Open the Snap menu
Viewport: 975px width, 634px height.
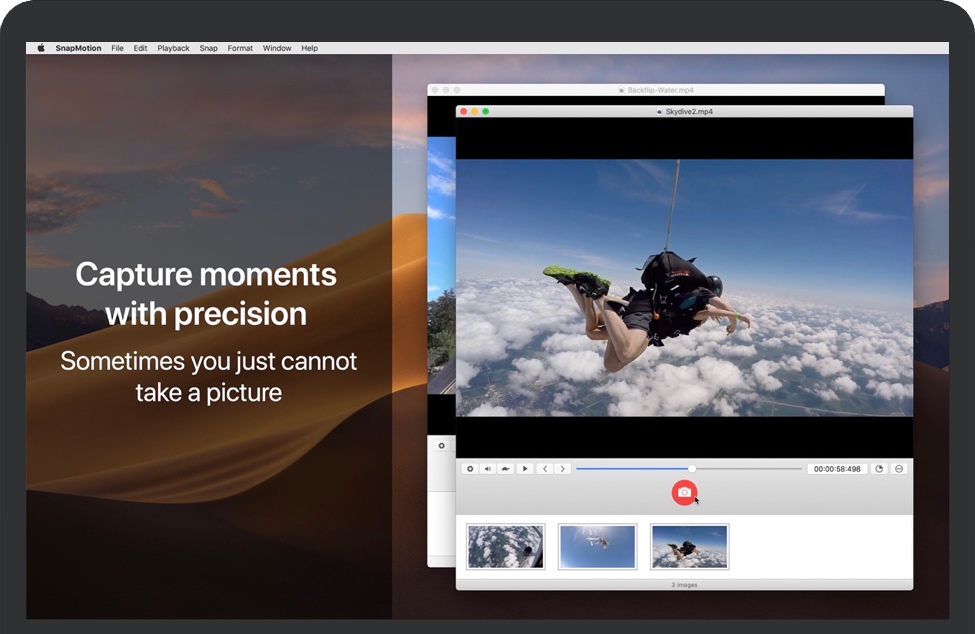click(x=208, y=48)
